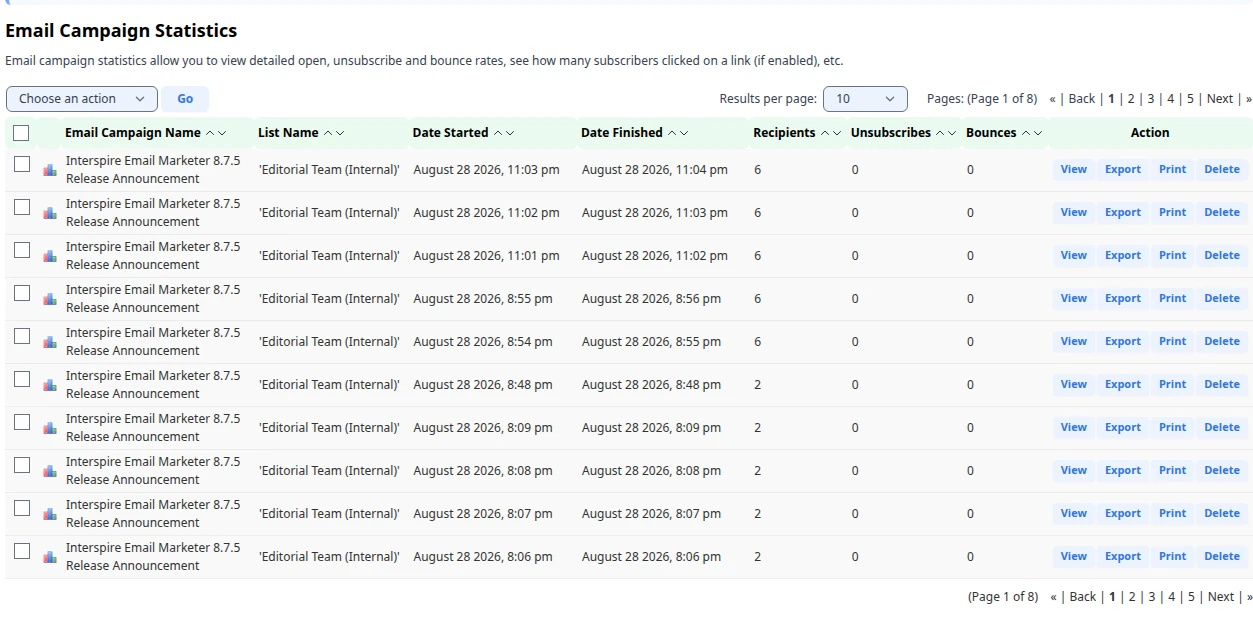Viewport: 1253px width, 627px height.
Task: View the campaign started at 8:54 pm
Action: 1074,342
